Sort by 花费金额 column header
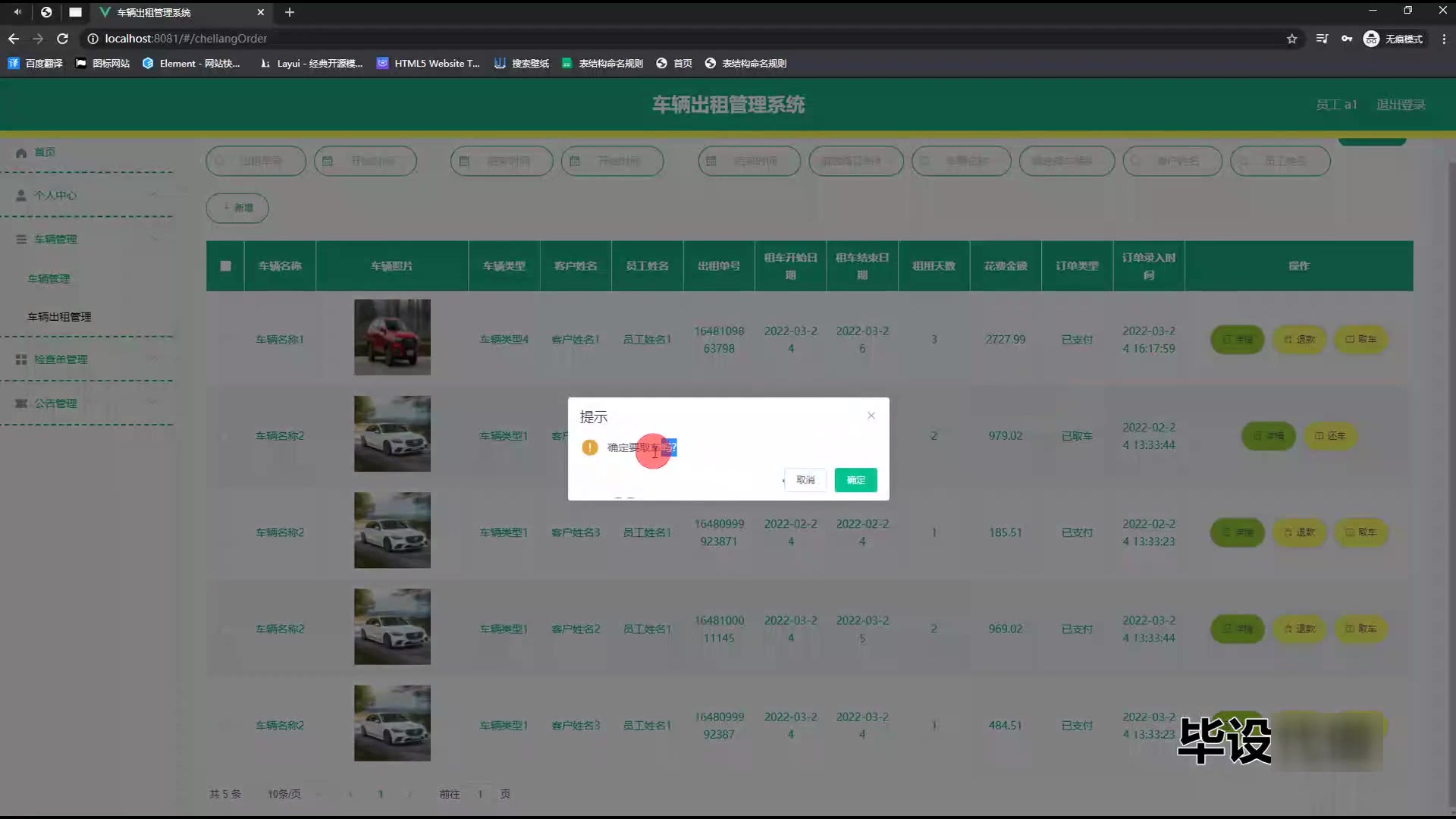The height and width of the screenshot is (819, 1456). pyautogui.click(x=1006, y=266)
